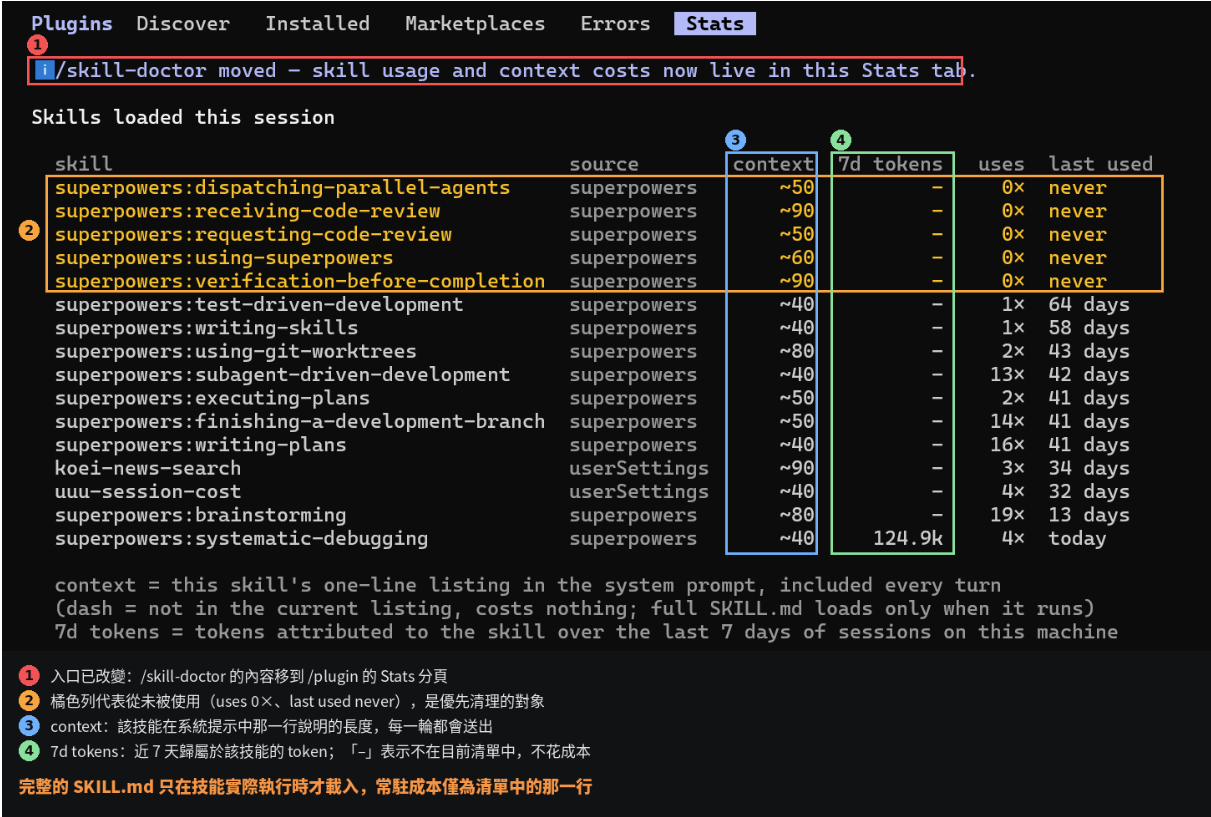Select the superpowers:test-driven-development skill
The height and width of the screenshot is (817, 1211).
(x=259, y=305)
